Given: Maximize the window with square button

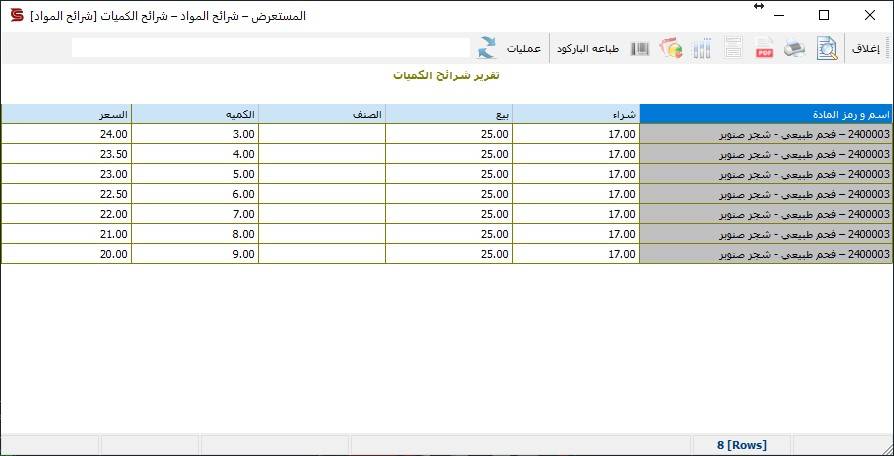Looking at the screenshot, I should [823, 15].
